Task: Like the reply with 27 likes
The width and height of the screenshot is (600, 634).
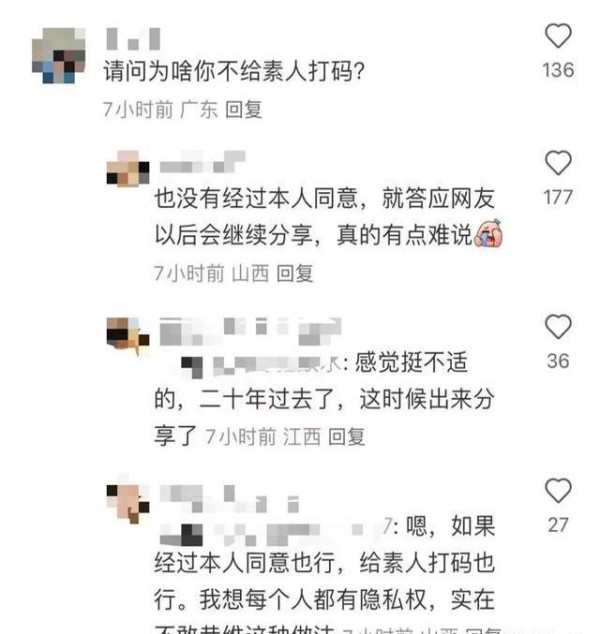Action: (x=558, y=490)
